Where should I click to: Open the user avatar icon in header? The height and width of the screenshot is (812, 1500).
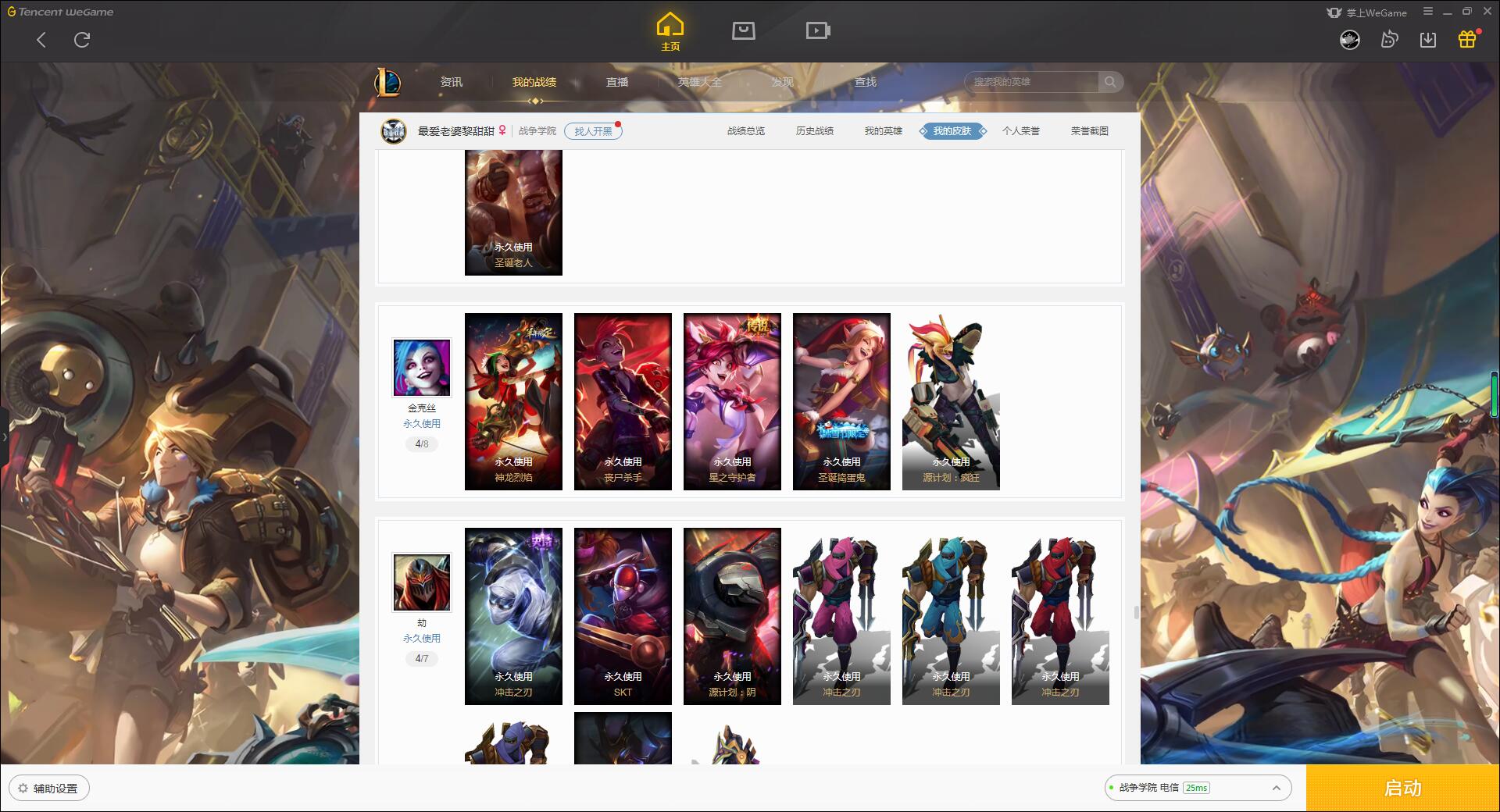pos(1350,39)
